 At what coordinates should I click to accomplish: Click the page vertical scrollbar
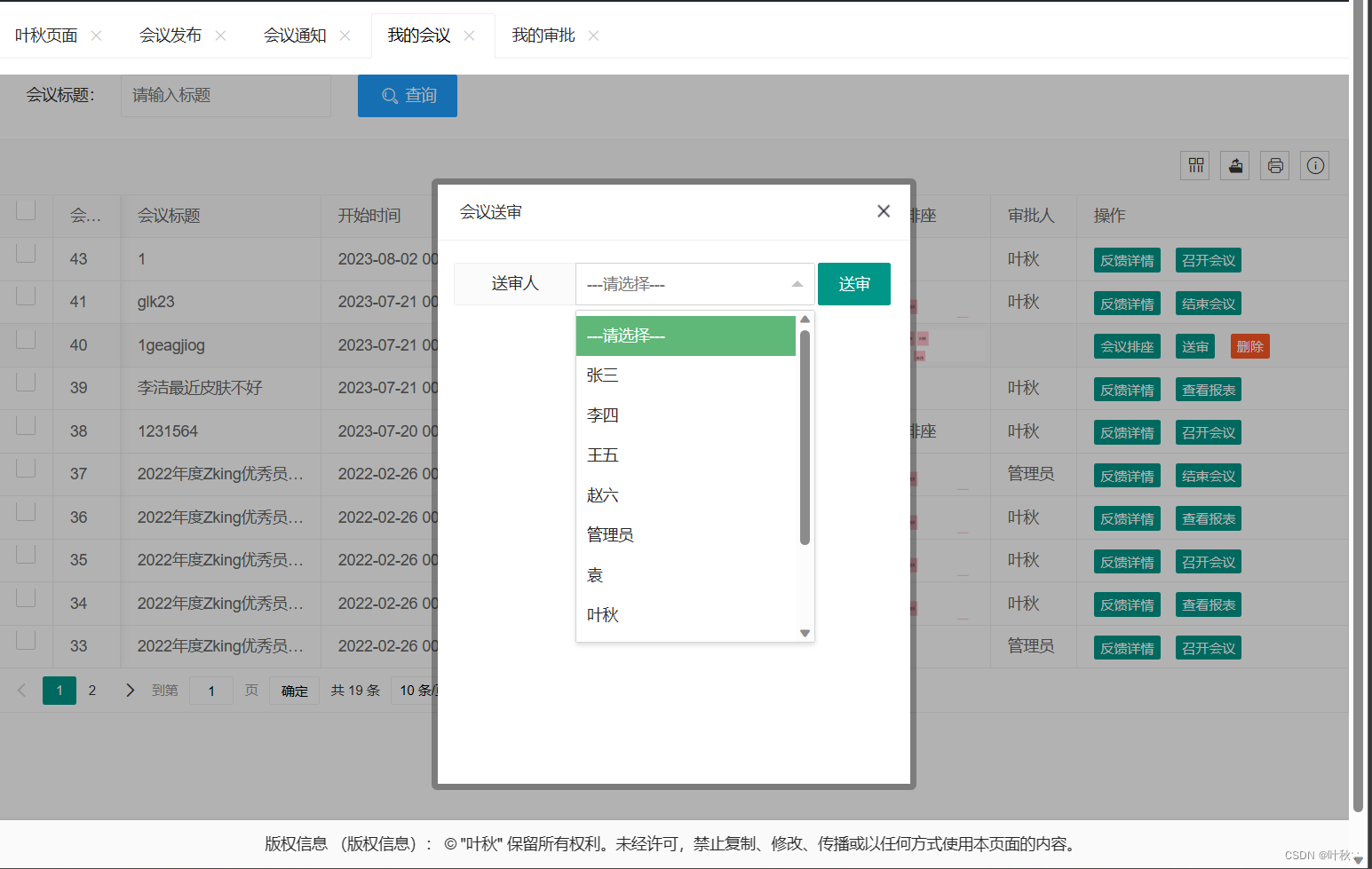tap(1358, 406)
